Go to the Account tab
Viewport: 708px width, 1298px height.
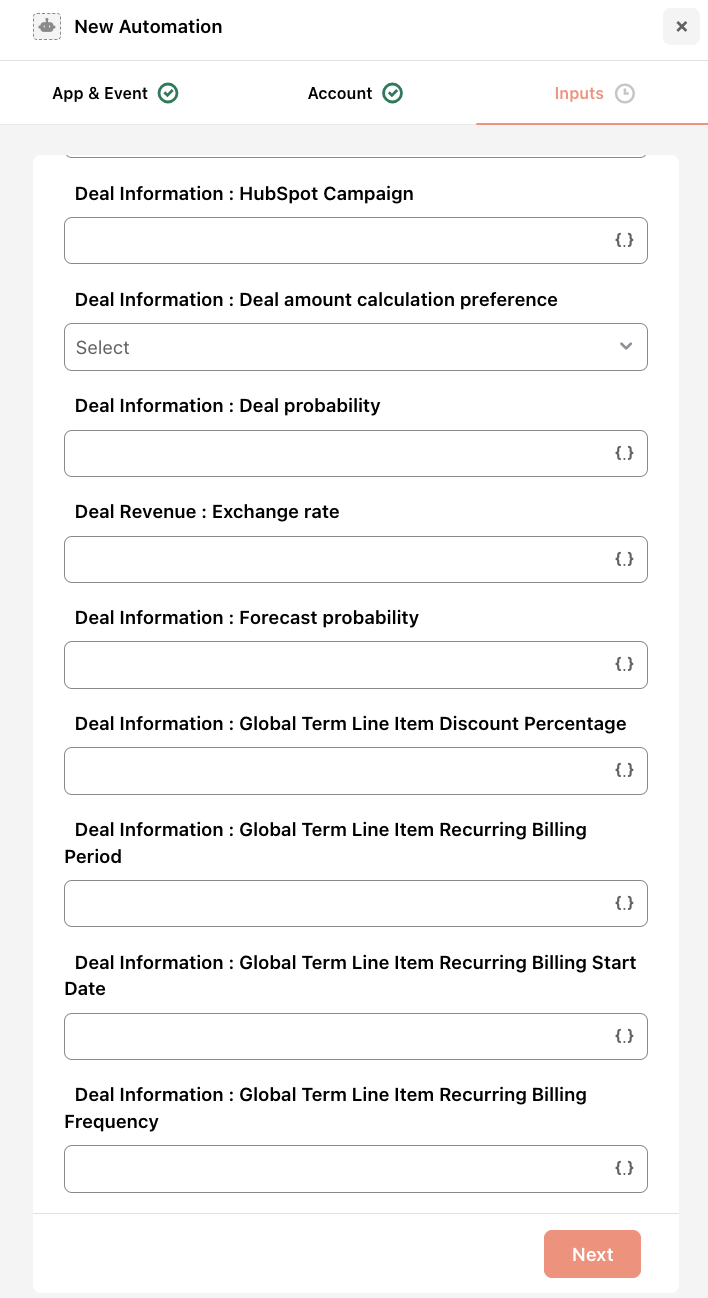[355, 93]
